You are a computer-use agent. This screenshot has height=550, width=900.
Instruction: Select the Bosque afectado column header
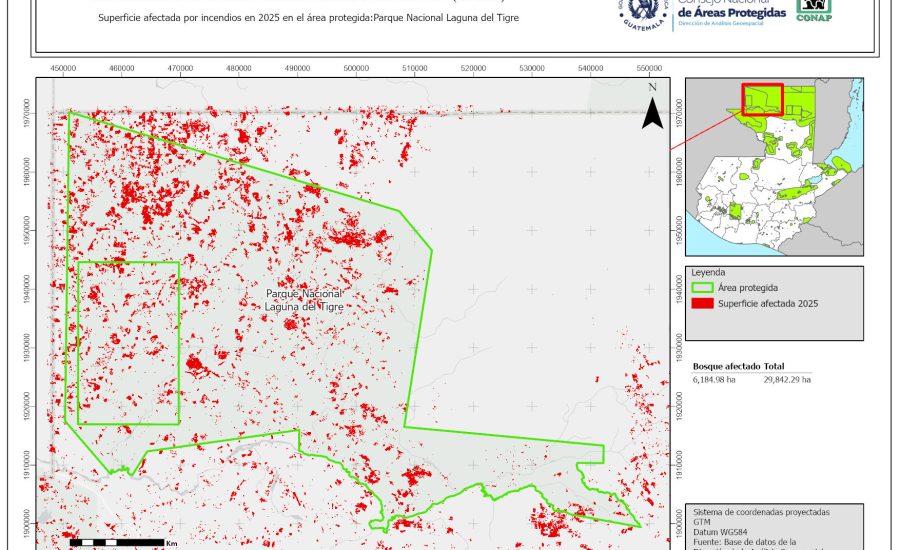coord(726,367)
